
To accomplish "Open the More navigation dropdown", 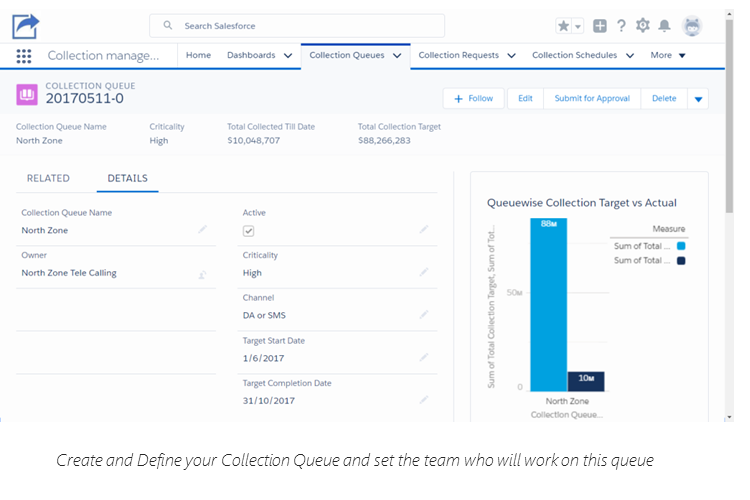I will pos(668,56).
